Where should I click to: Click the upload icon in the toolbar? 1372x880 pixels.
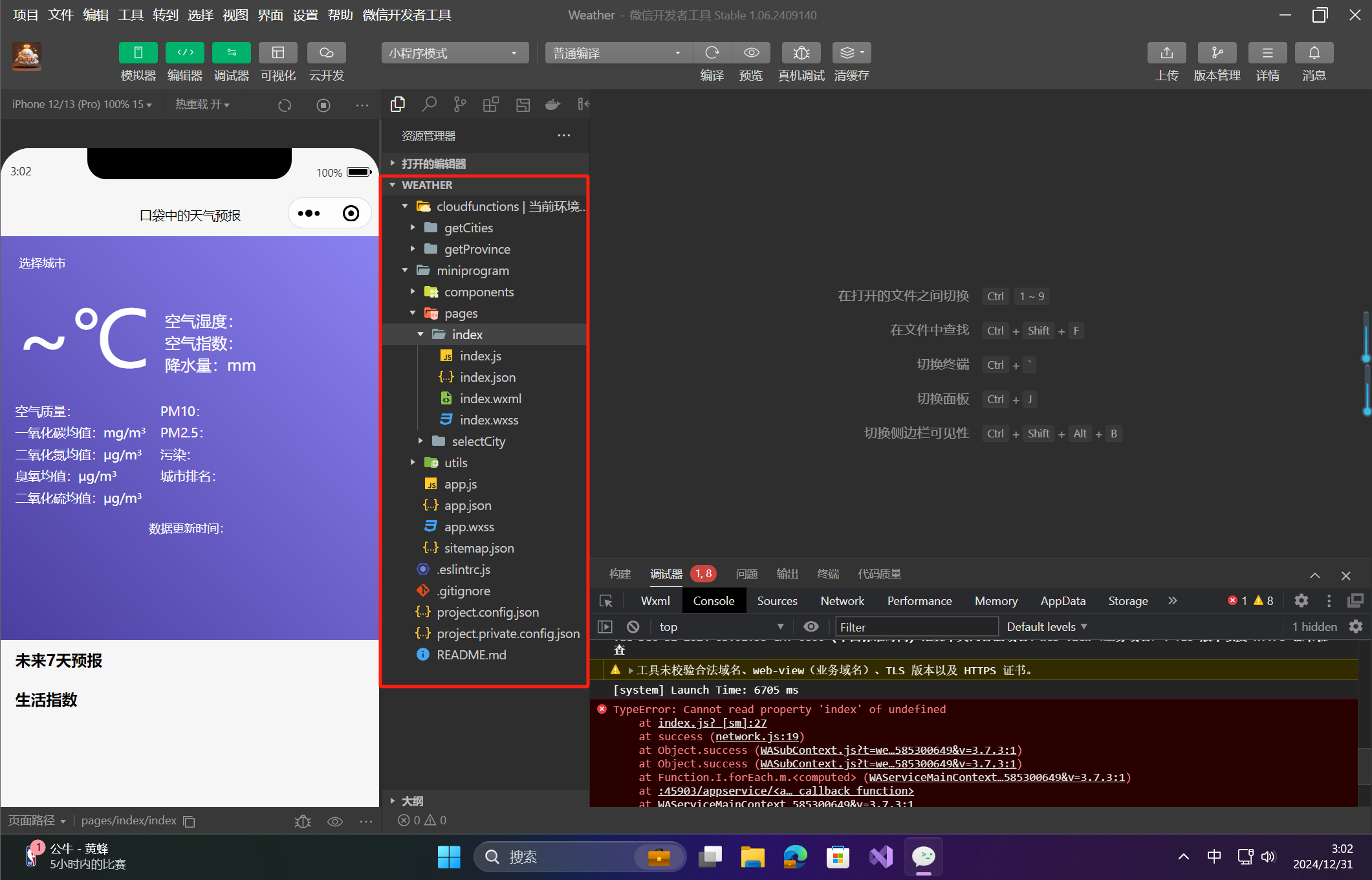[x=1166, y=53]
